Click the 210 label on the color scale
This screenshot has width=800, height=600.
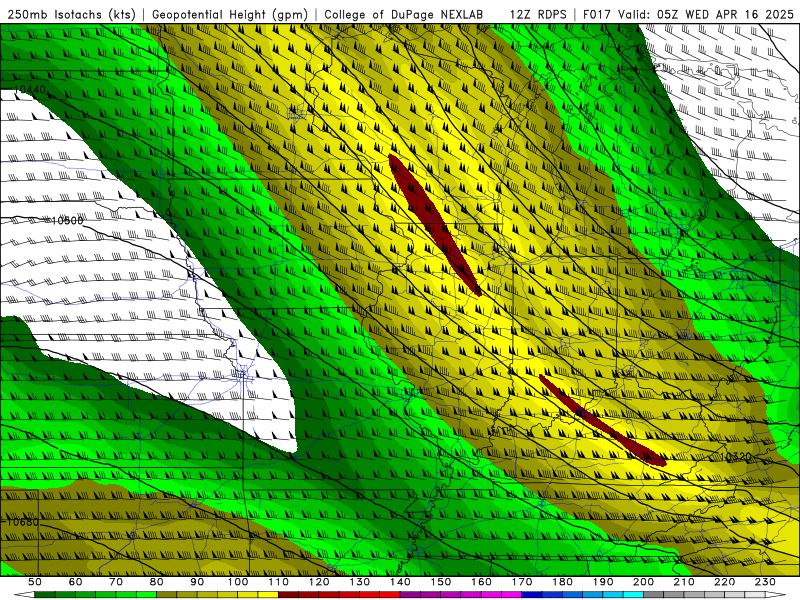pos(684,582)
